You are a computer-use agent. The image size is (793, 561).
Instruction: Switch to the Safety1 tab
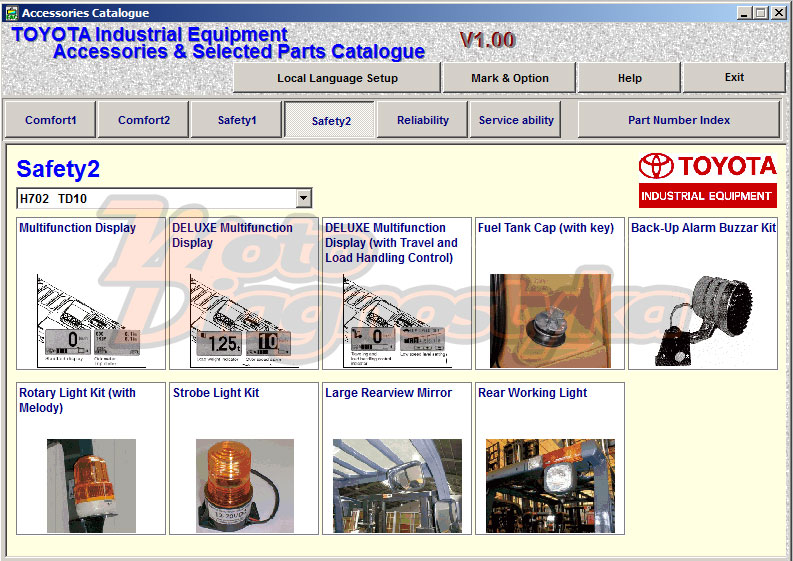pos(237,120)
